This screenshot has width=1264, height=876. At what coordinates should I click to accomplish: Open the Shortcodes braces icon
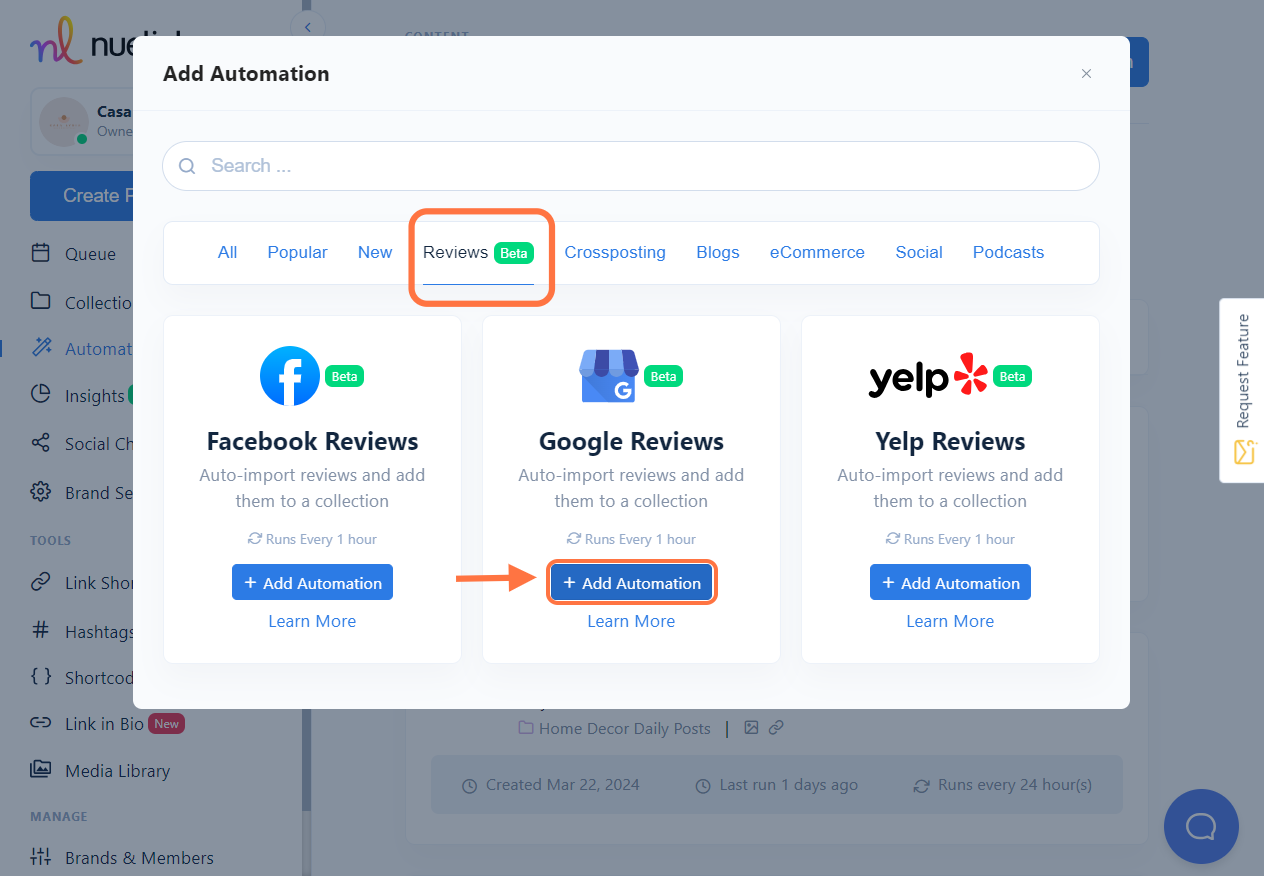click(40, 676)
